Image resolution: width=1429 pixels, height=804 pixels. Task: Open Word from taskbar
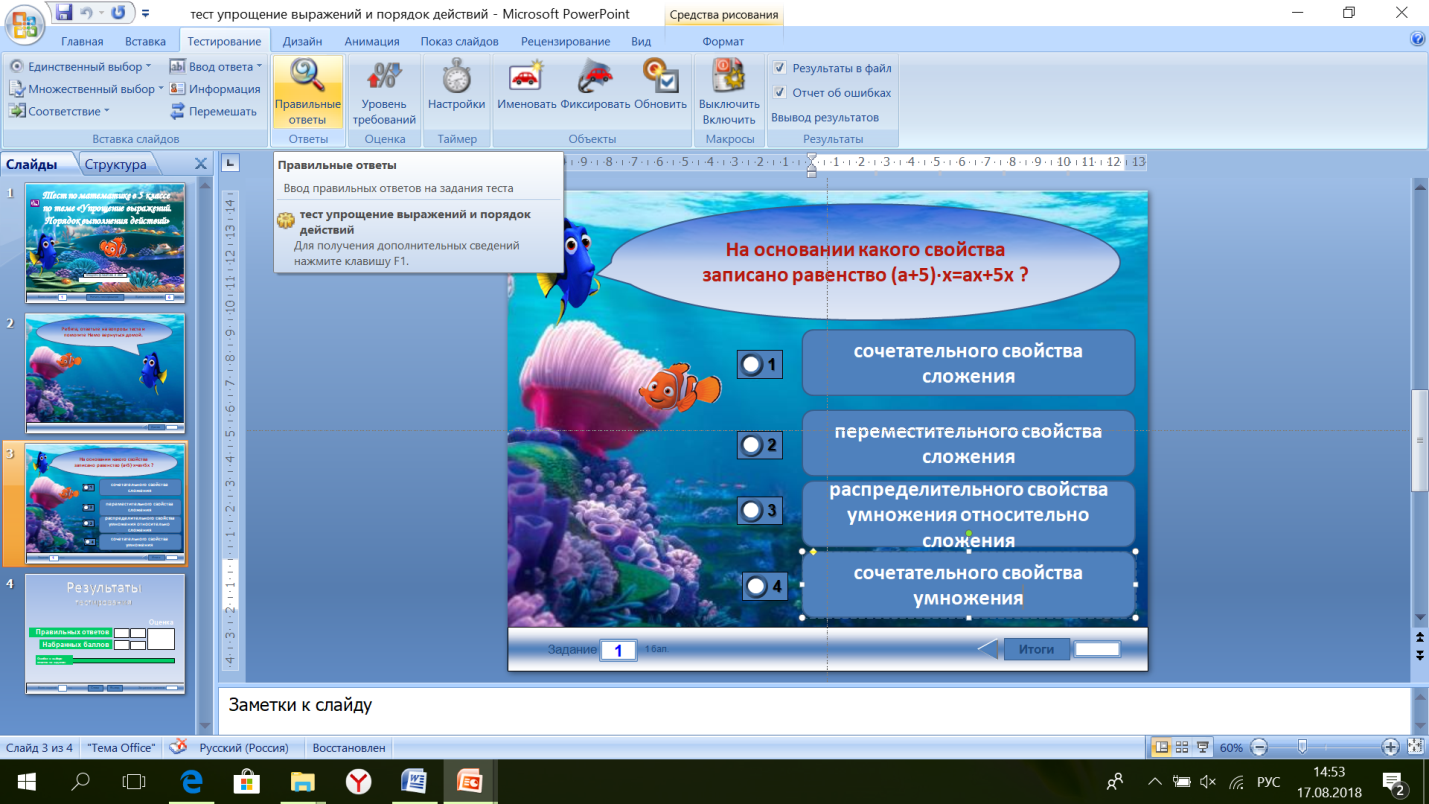(414, 781)
